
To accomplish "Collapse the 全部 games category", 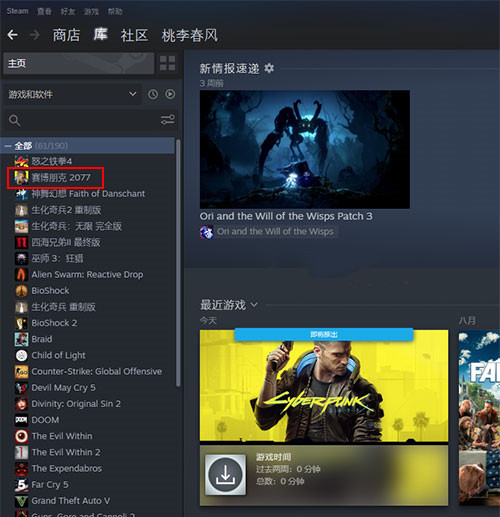I will pyautogui.click(x=8, y=146).
